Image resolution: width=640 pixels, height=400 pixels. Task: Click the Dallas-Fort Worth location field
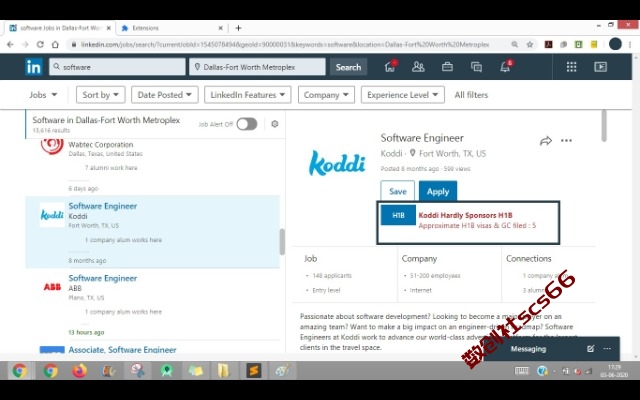click(257, 67)
